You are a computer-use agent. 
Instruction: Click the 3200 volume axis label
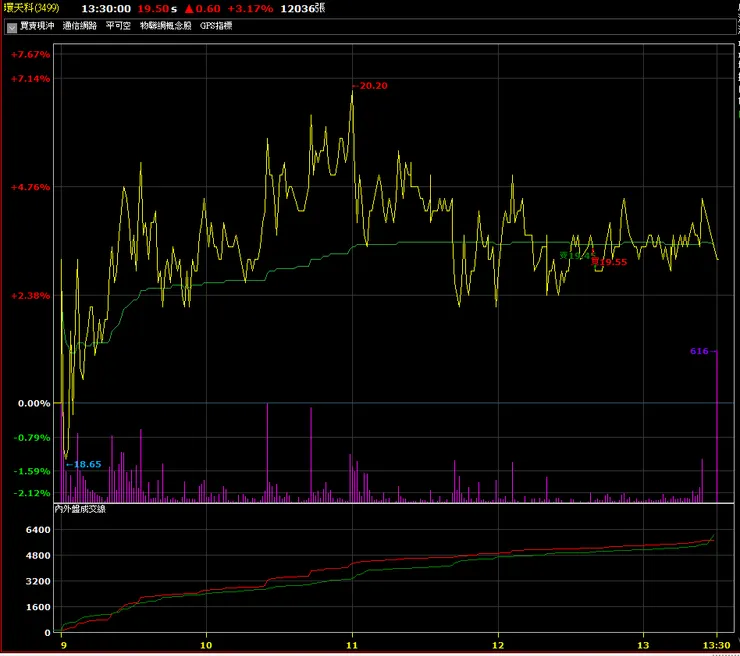(x=38, y=581)
